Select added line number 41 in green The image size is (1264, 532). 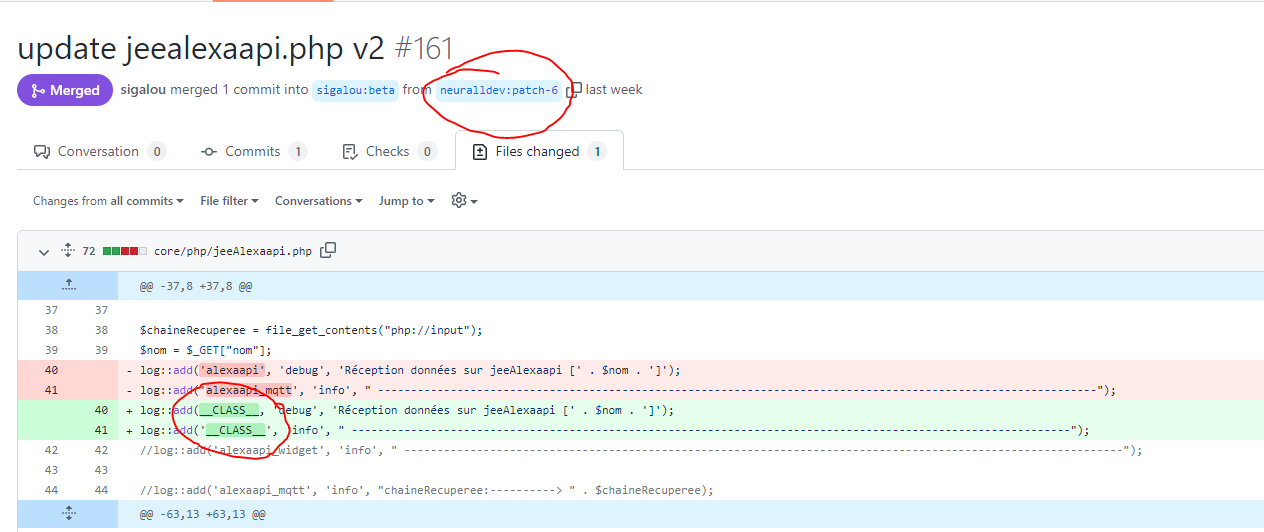point(100,430)
